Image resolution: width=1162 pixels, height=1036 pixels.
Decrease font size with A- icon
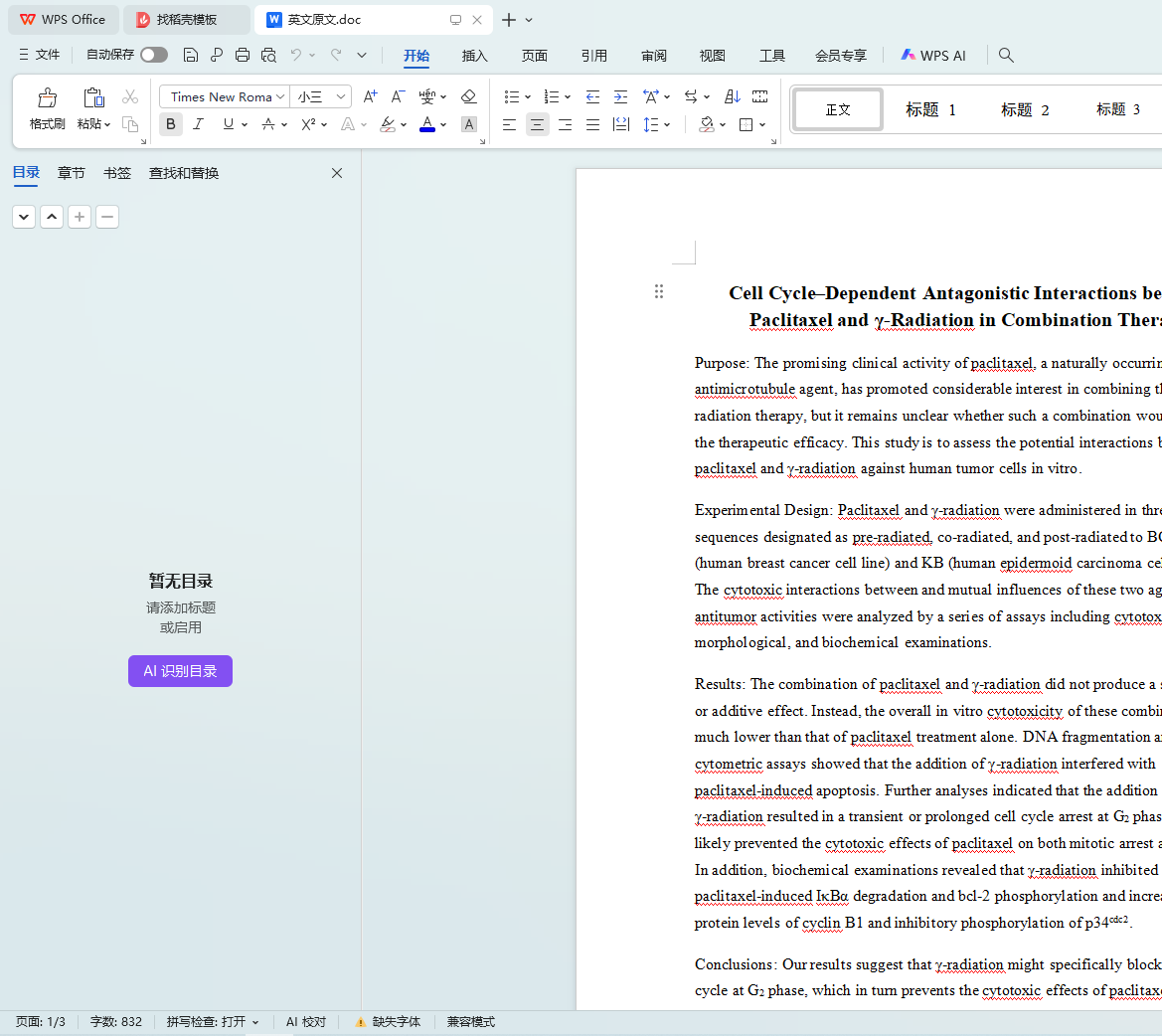click(x=398, y=96)
